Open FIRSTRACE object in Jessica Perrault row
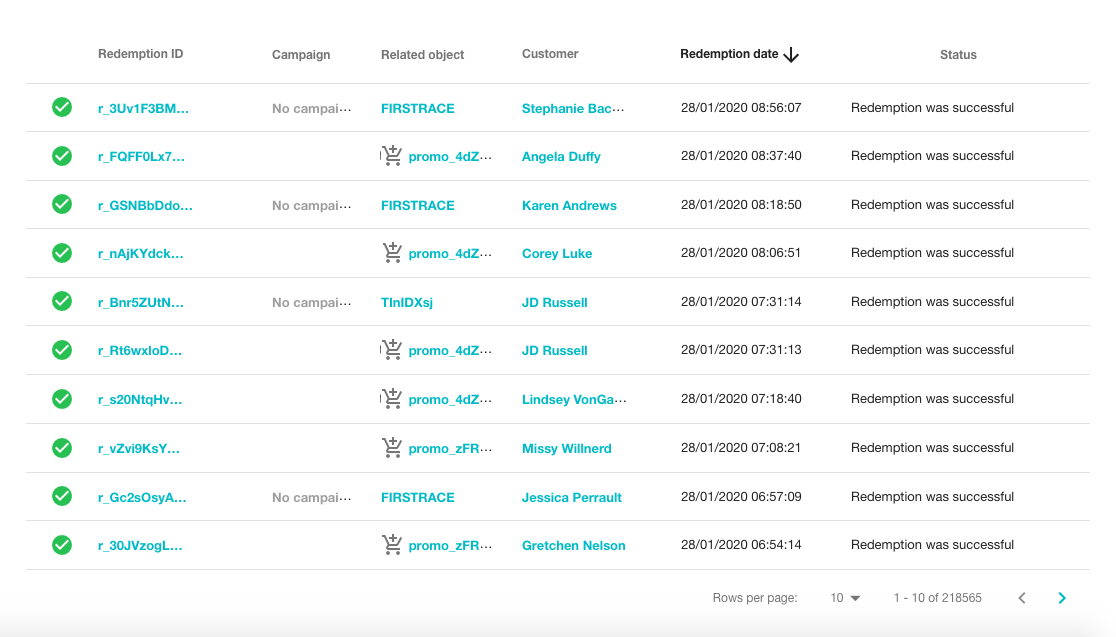The image size is (1116, 637). pos(417,498)
